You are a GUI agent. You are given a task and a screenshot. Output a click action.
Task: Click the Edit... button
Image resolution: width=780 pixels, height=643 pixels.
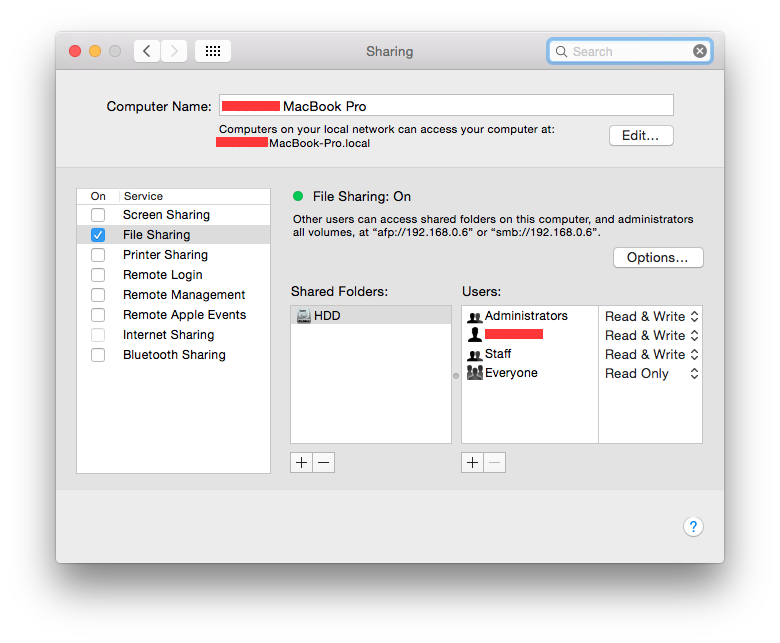pyautogui.click(x=641, y=136)
